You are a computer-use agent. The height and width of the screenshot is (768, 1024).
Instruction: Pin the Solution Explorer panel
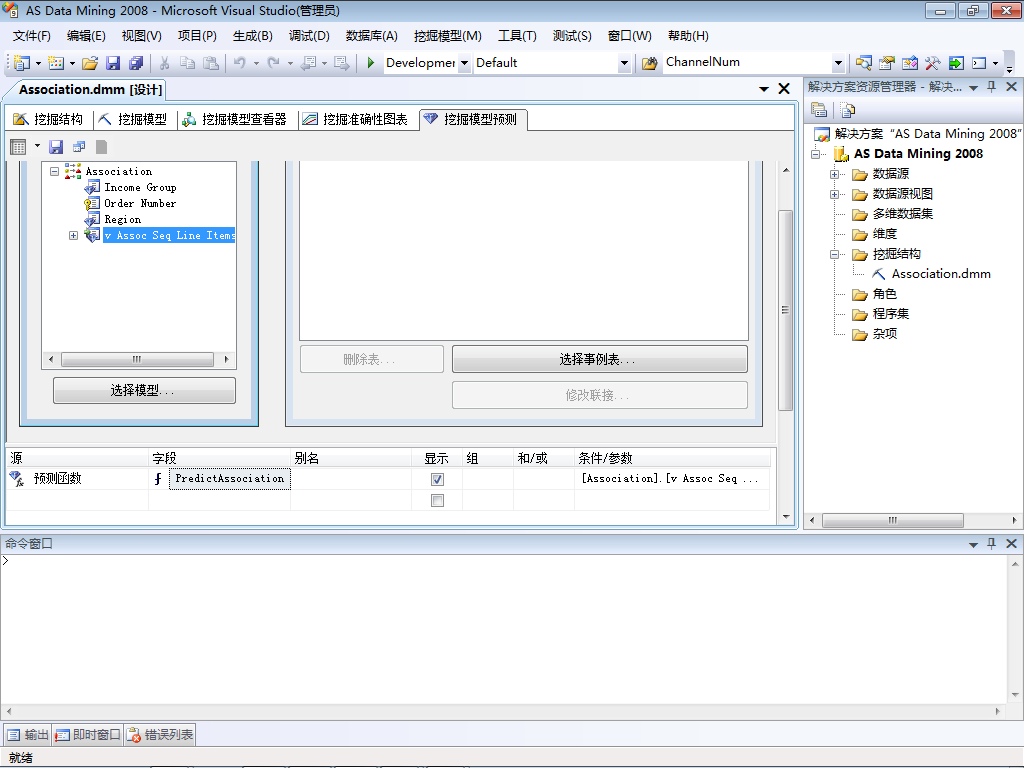(x=991, y=86)
